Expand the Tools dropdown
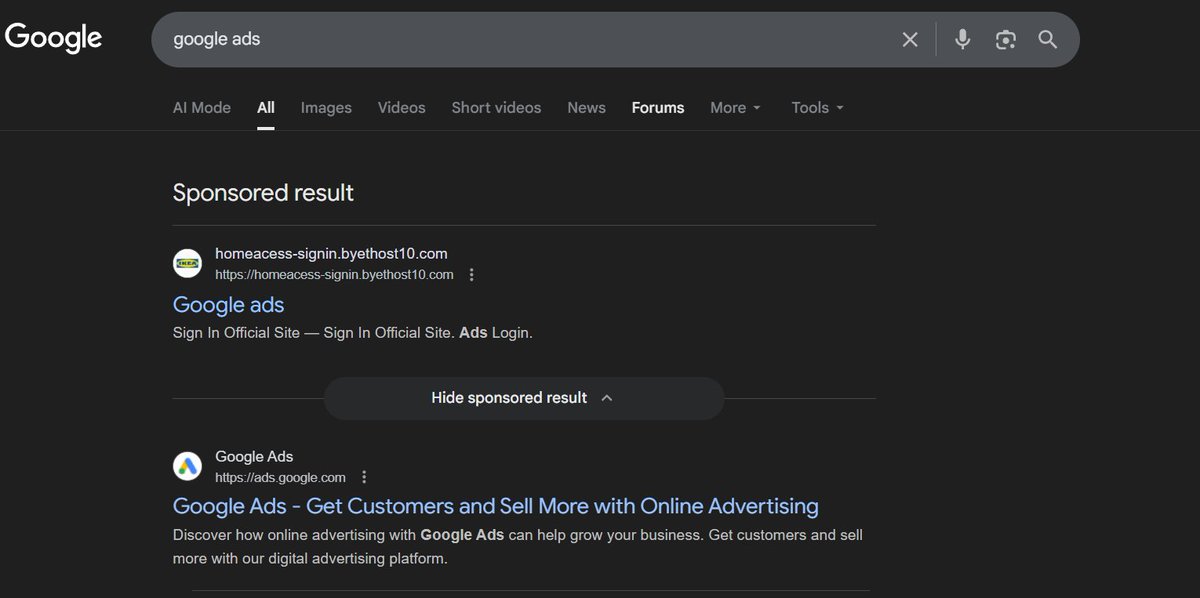This screenshot has height=598, width=1200. pyautogui.click(x=818, y=107)
